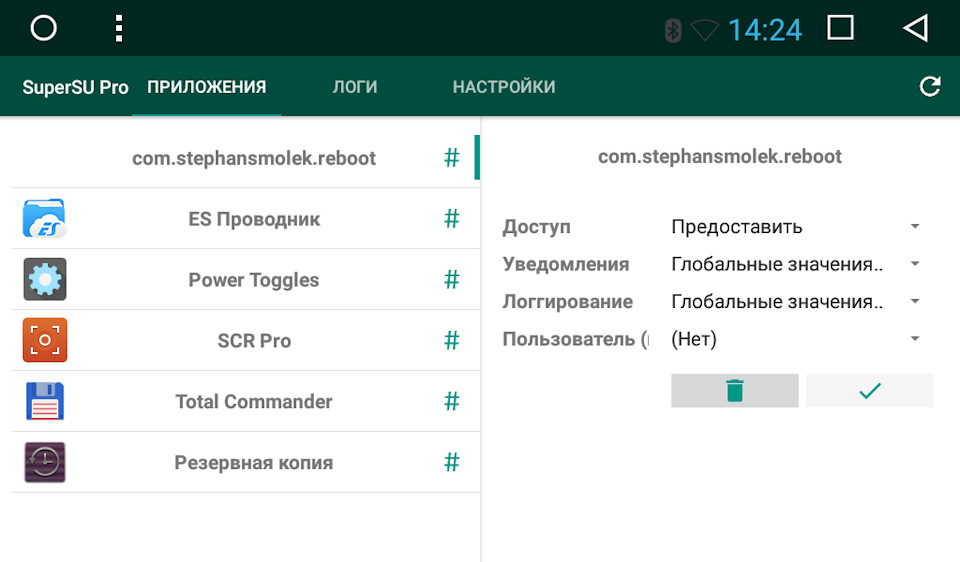960x562 pixels.
Task: Tap the back triangle navigation button
Action: click(x=916, y=28)
